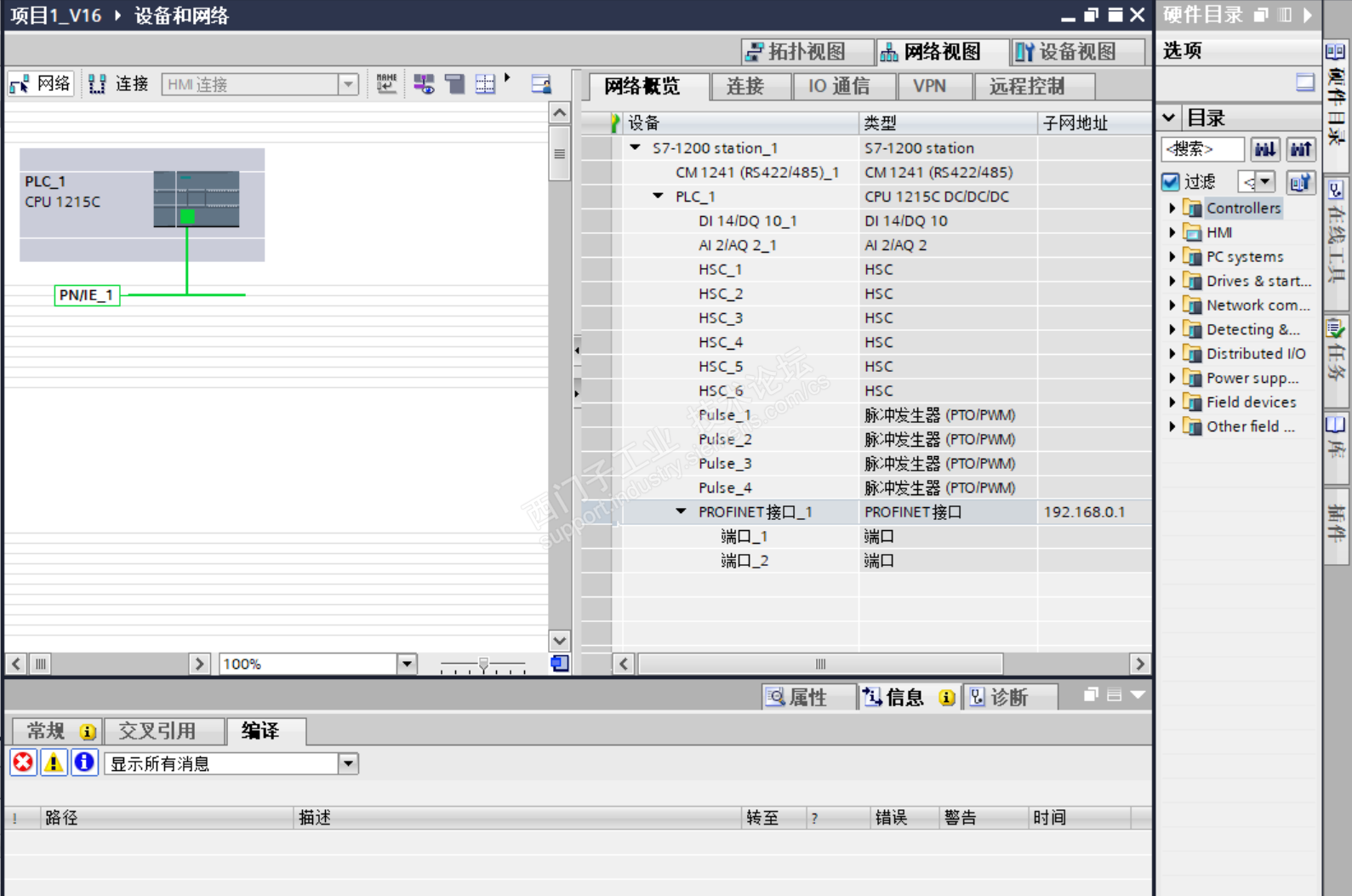The height and width of the screenshot is (896, 1352).
Task: Open the 信息 info tab
Action: pyautogui.click(x=908, y=698)
